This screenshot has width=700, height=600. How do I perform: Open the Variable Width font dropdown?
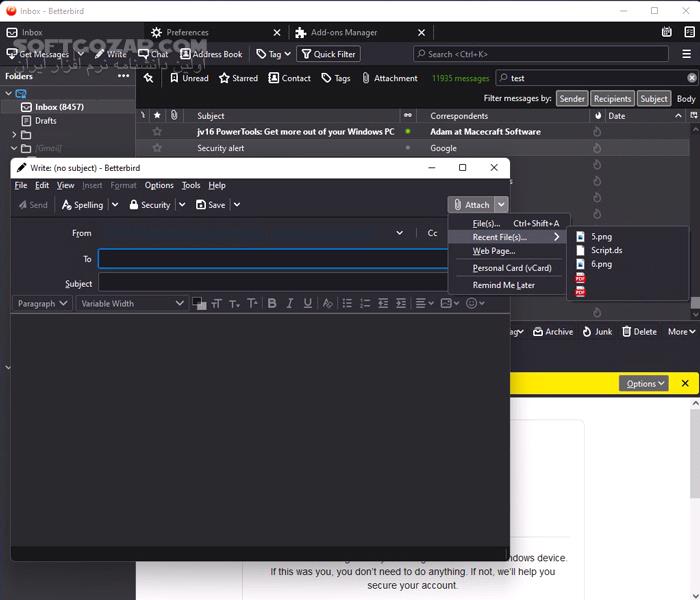pyautogui.click(x=132, y=304)
